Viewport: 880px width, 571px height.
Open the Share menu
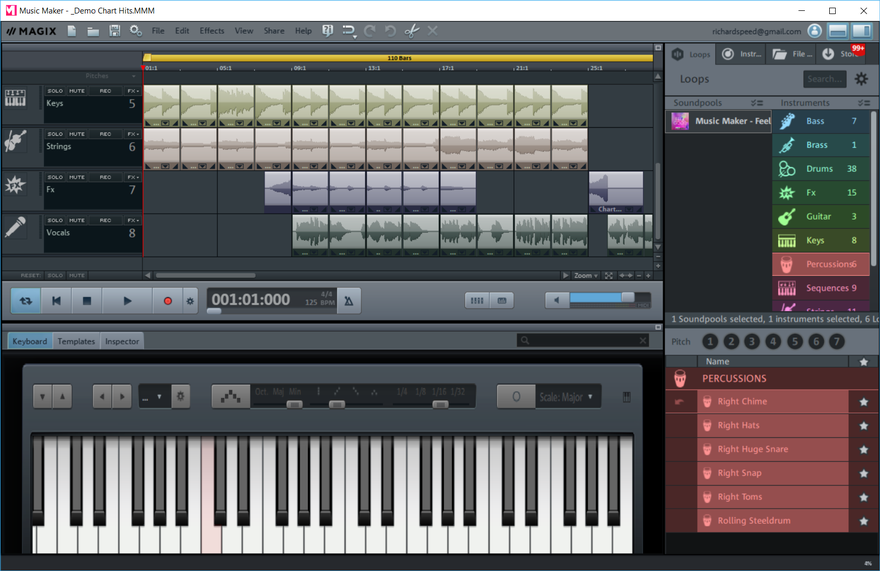point(274,31)
